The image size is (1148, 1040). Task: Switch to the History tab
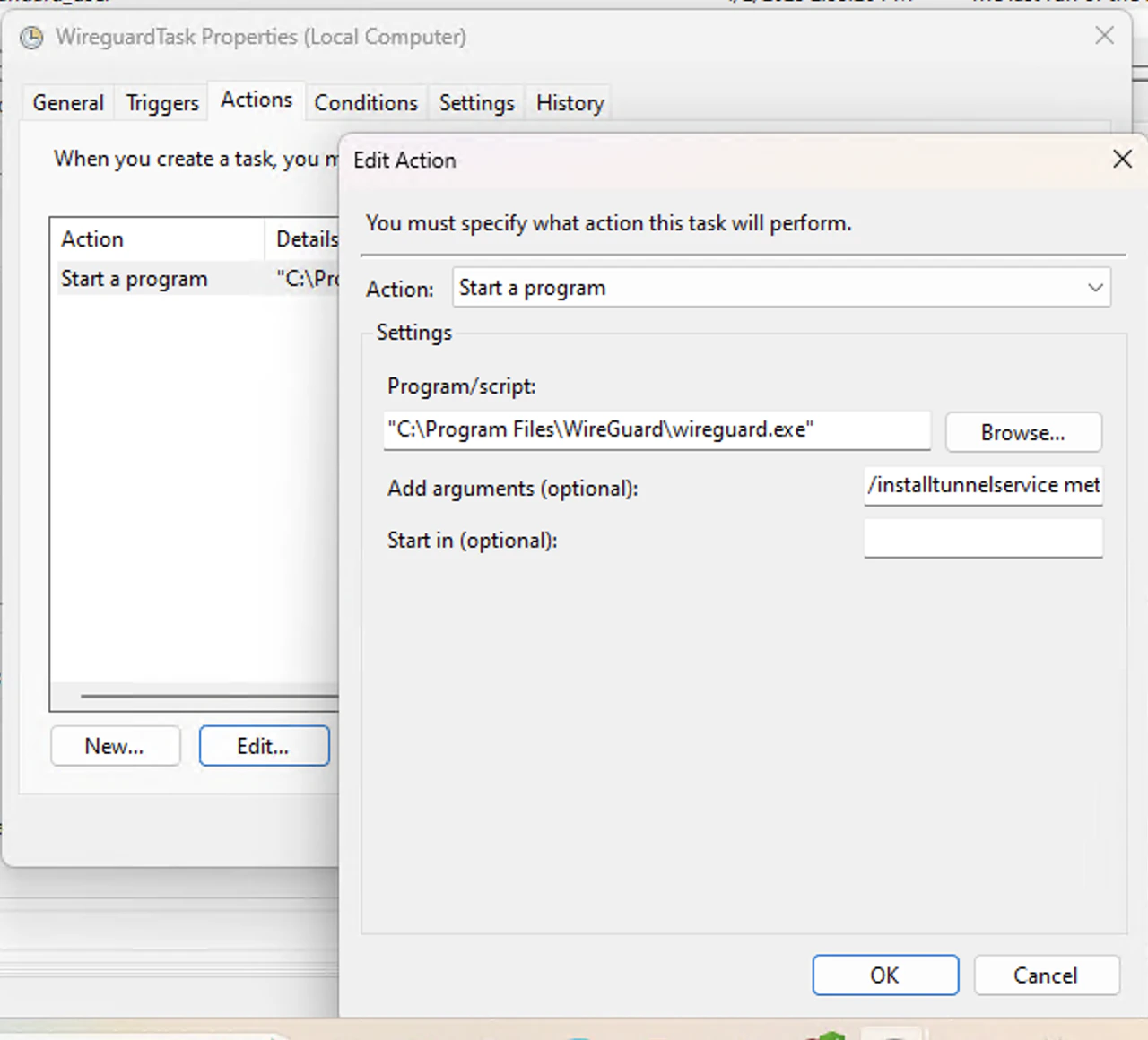pyautogui.click(x=569, y=102)
